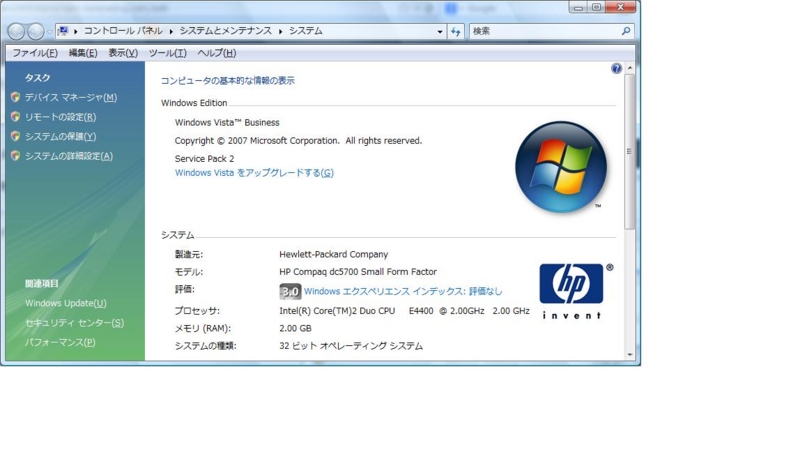
Task: Open help via the blue question mark
Action: pos(616,68)
